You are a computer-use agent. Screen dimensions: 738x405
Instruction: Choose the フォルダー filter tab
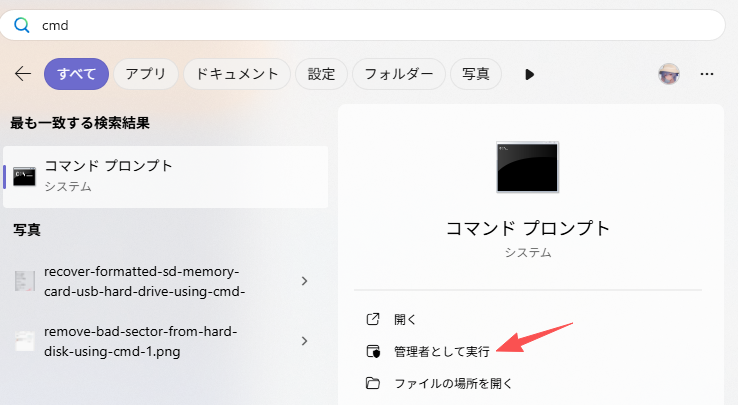pos(399,74)
